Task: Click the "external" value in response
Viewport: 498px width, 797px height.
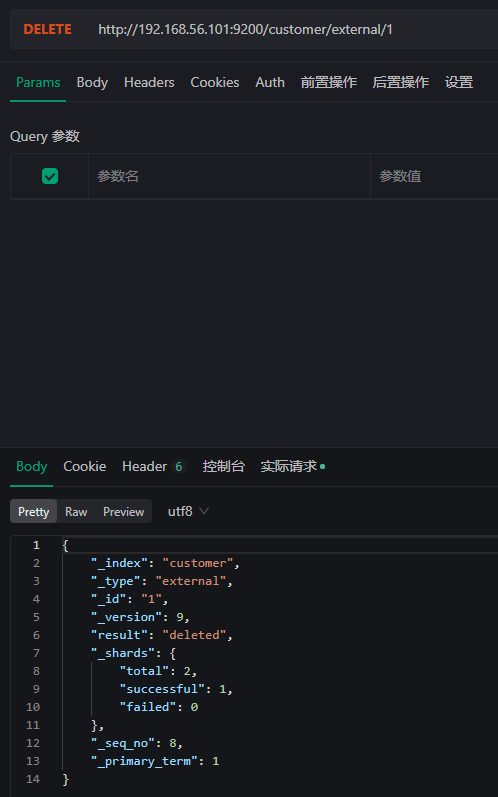Action: click(x=191, y=581)
